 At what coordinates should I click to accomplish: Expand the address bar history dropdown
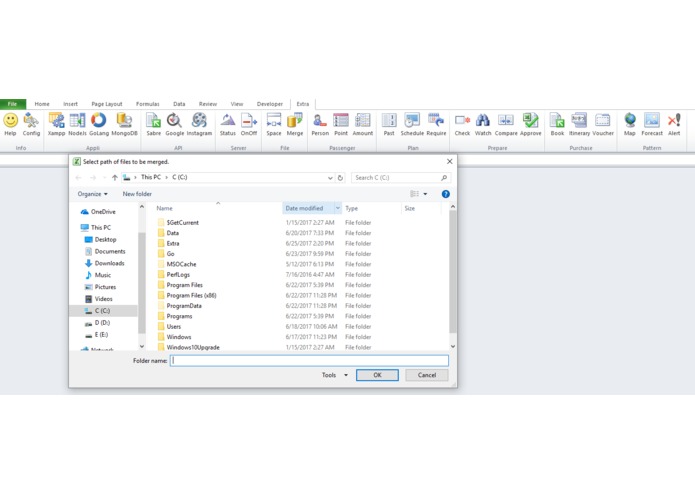[x=330, y=178]
